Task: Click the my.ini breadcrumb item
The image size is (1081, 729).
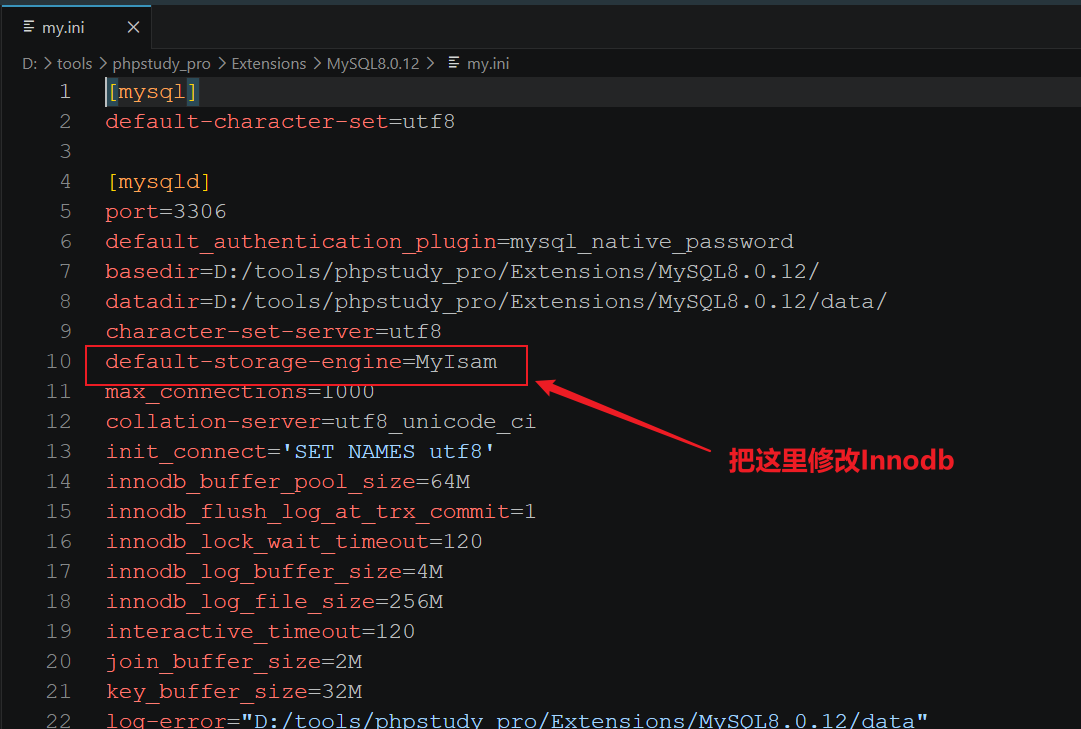Action: tap(488, 63)
